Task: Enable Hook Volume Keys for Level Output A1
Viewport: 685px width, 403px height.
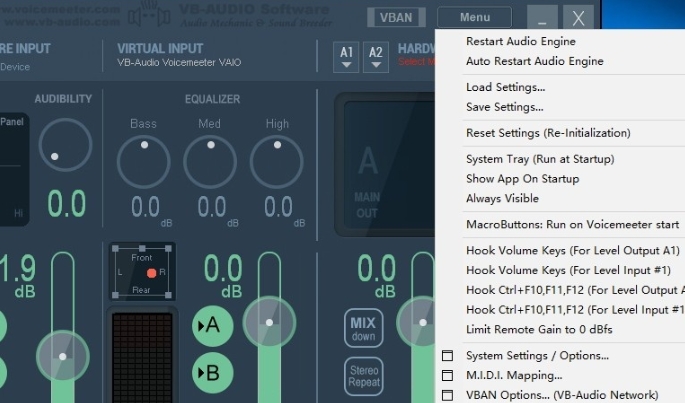Action: (x=573, y=250)
